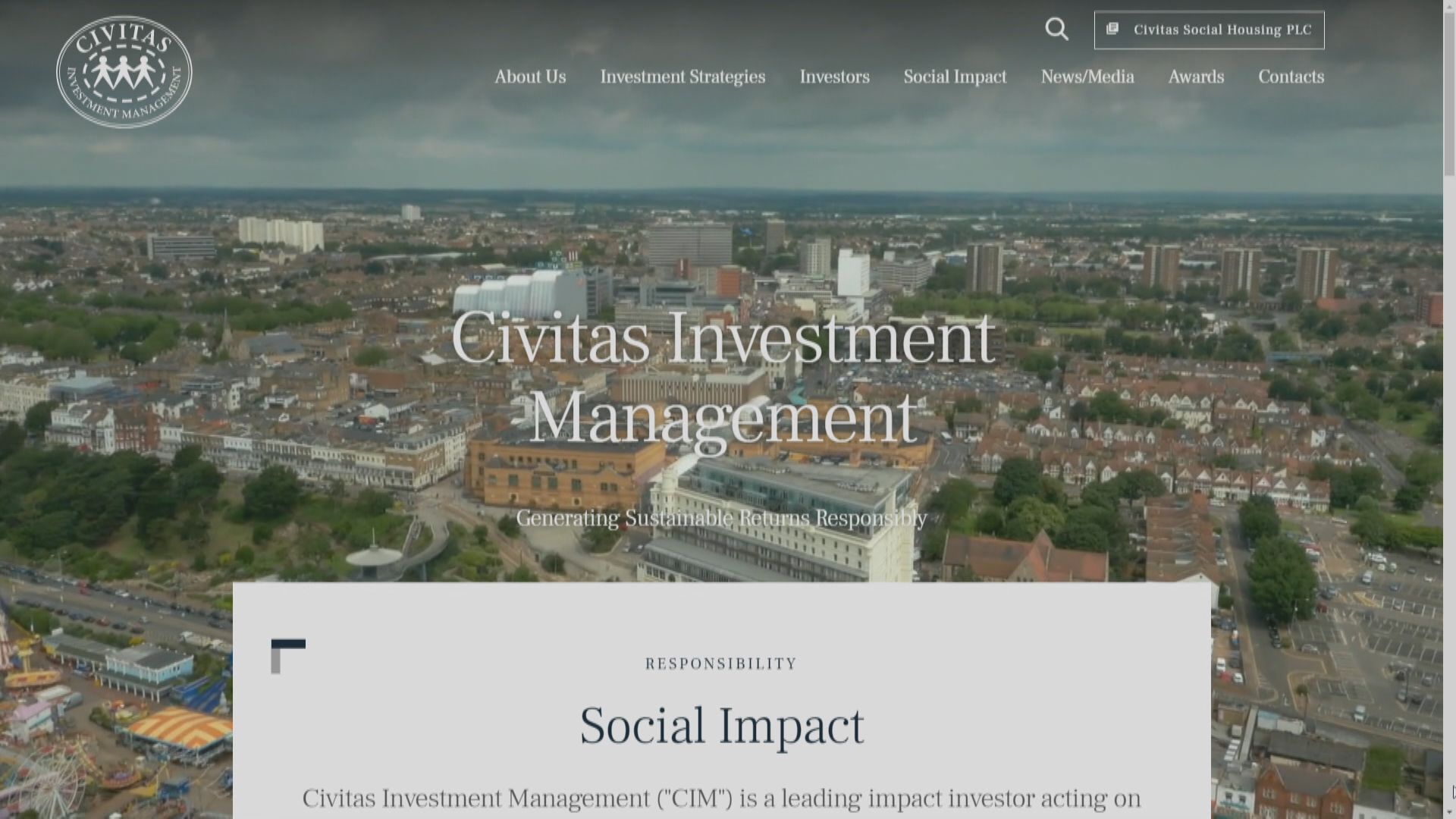
Task: Grab the vertical scrollbar thumb
Action: coord(1449,95)
